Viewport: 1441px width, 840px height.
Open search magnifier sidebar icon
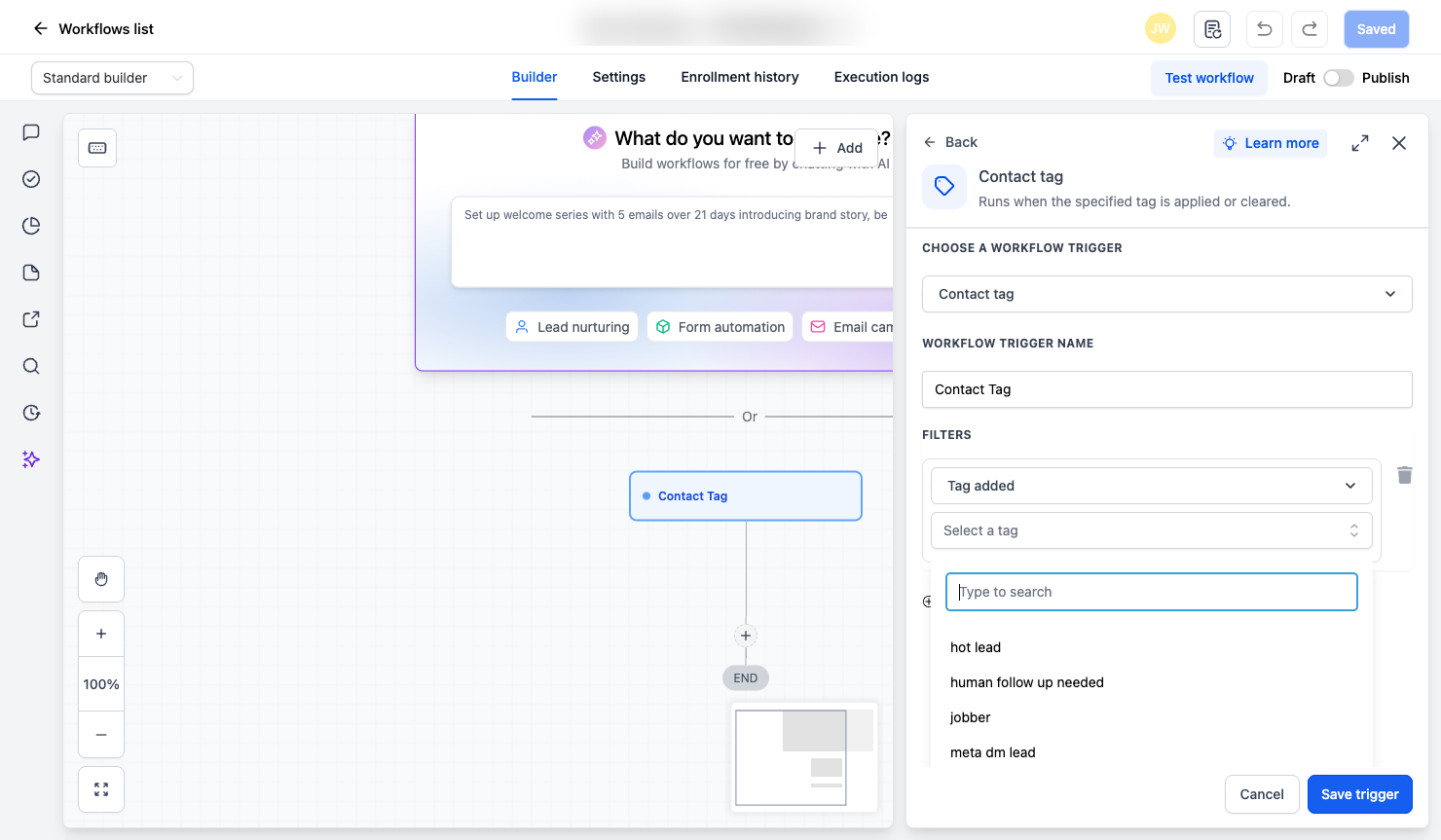click(31, 366)
